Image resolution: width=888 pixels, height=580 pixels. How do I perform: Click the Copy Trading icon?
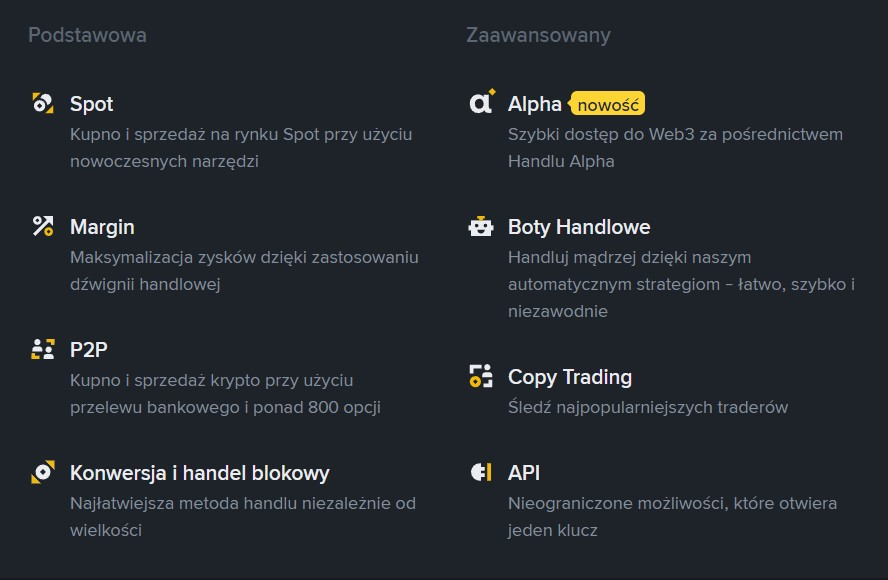pyautogui.click(x=481, y=376)
